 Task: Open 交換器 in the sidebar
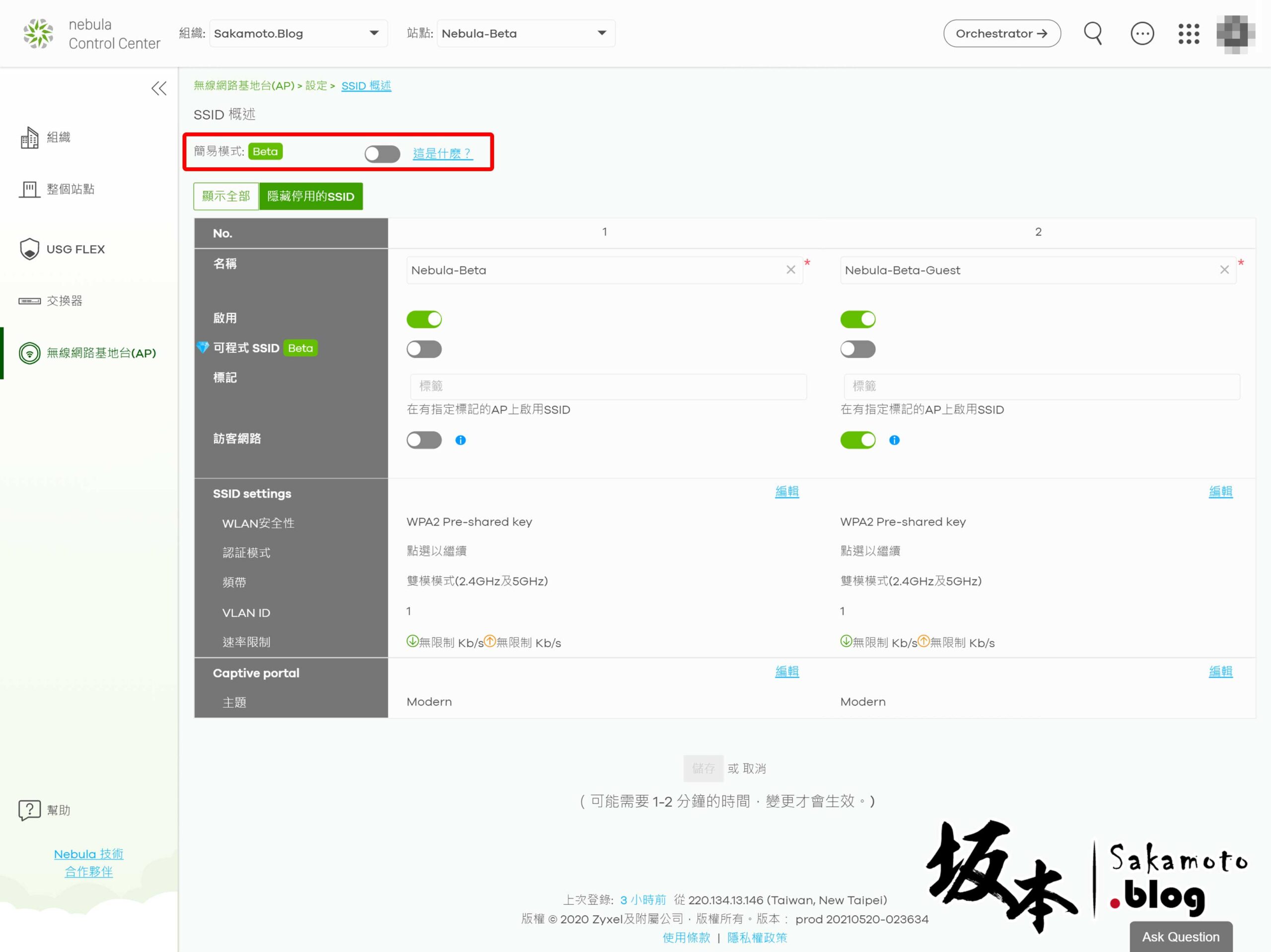coord(65,300)
